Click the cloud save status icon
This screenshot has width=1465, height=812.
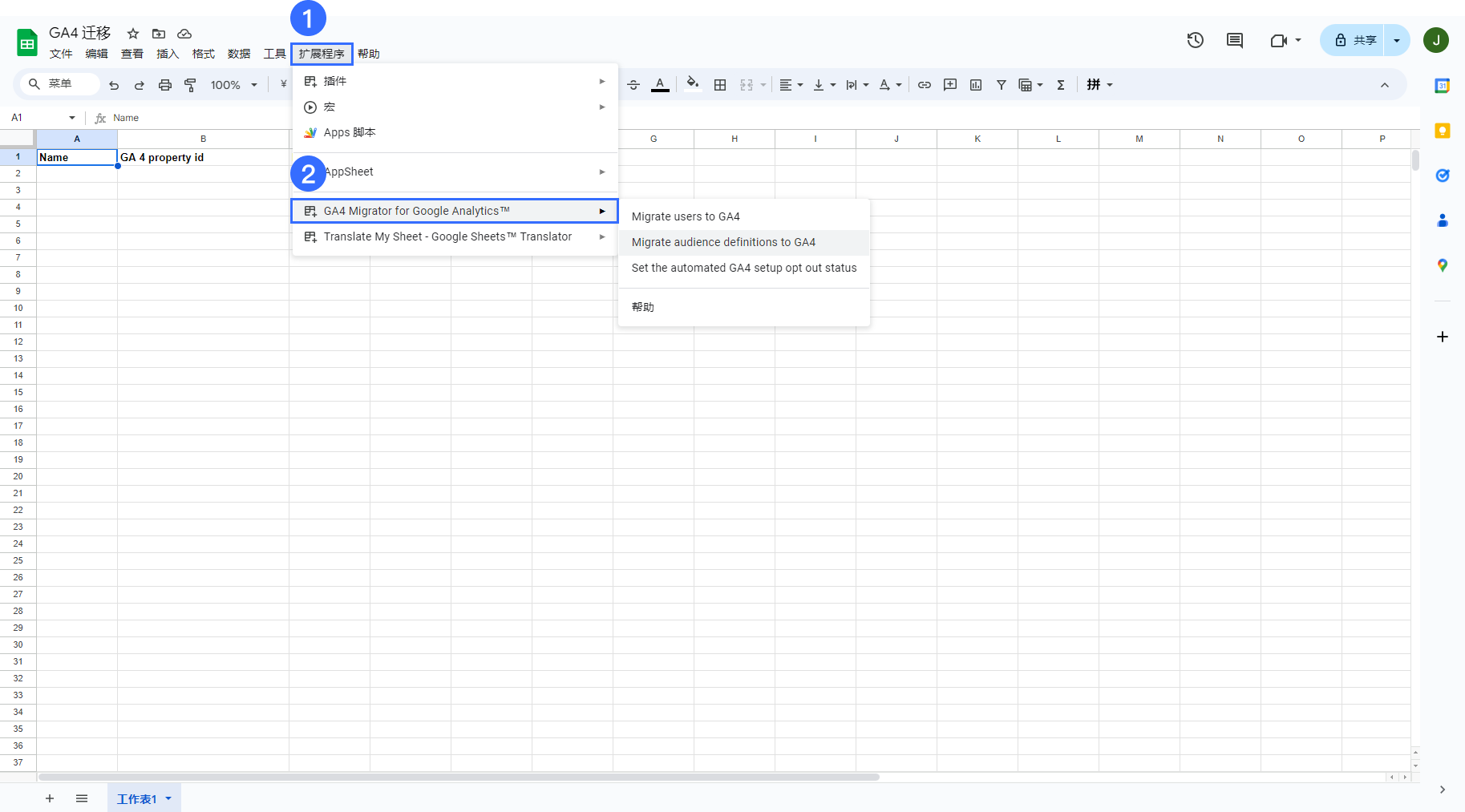click(x=184, y=34)
